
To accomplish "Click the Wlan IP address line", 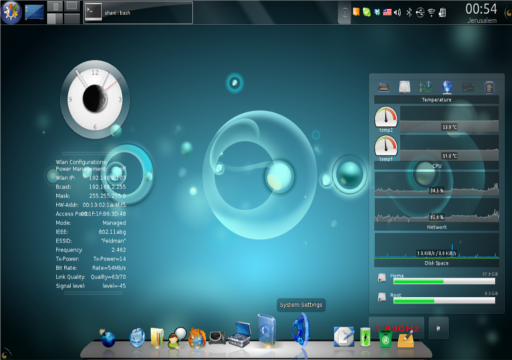I will [x=91, y=178].
